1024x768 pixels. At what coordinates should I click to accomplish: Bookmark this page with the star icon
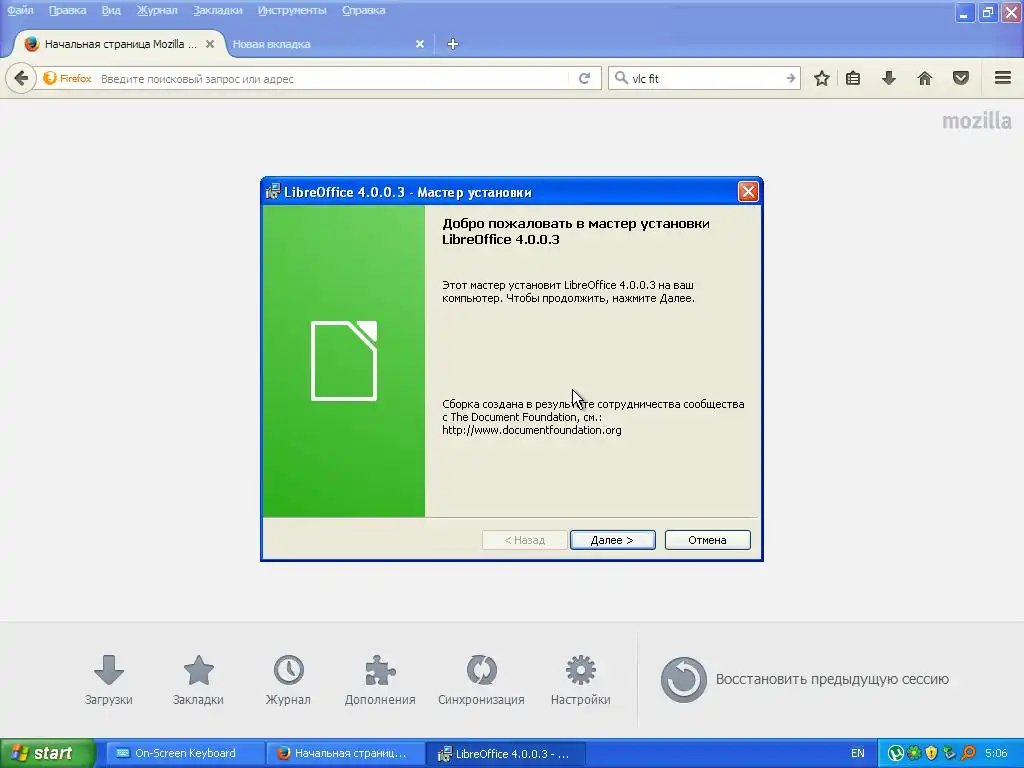(822, 78)
